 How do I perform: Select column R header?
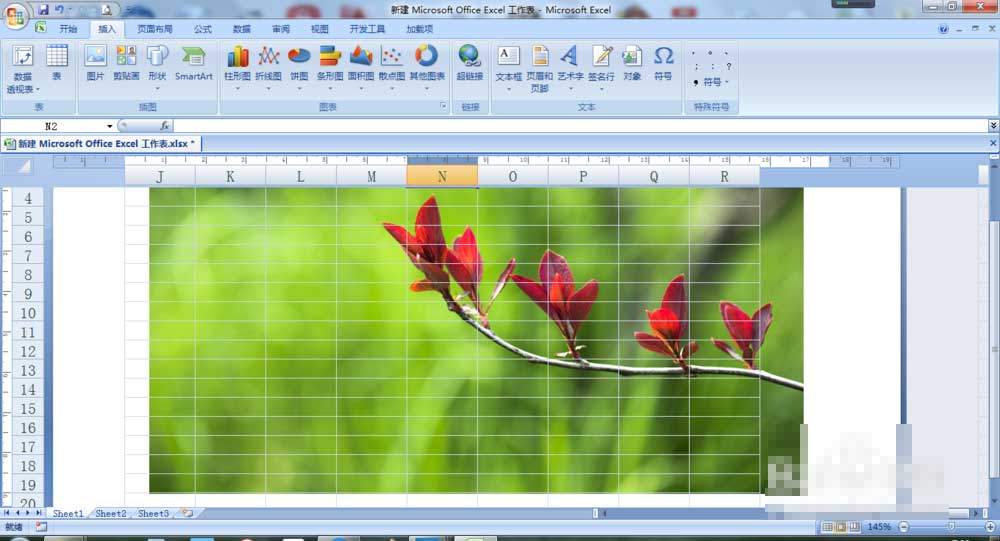pos(724,177)
